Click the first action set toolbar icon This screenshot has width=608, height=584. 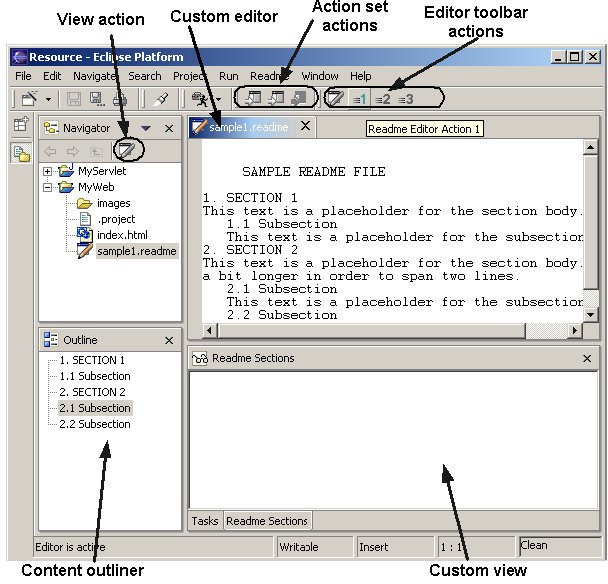253,98
